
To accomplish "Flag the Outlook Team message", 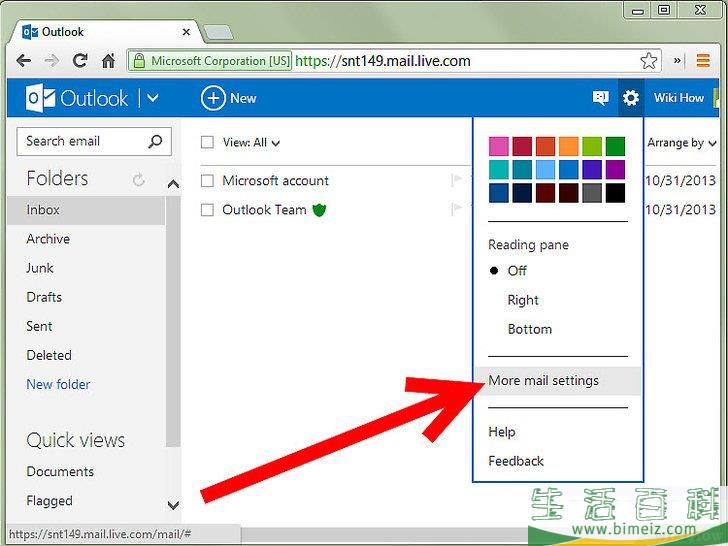I will (456, 209).
